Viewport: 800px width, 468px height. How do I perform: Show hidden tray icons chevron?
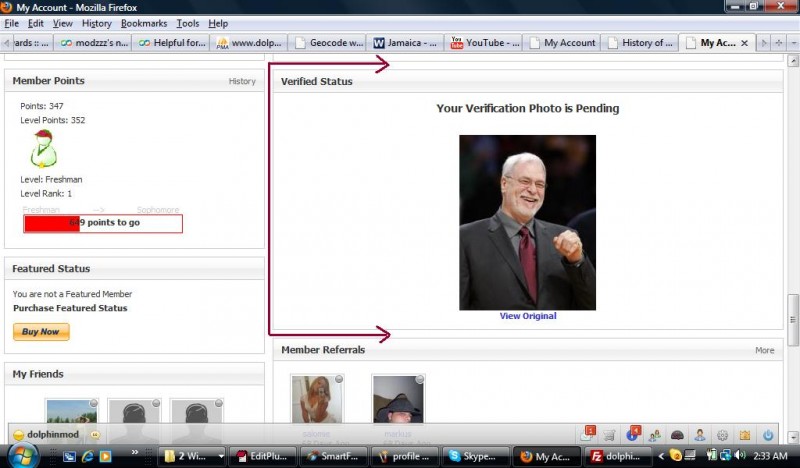[x=661, y=456]
